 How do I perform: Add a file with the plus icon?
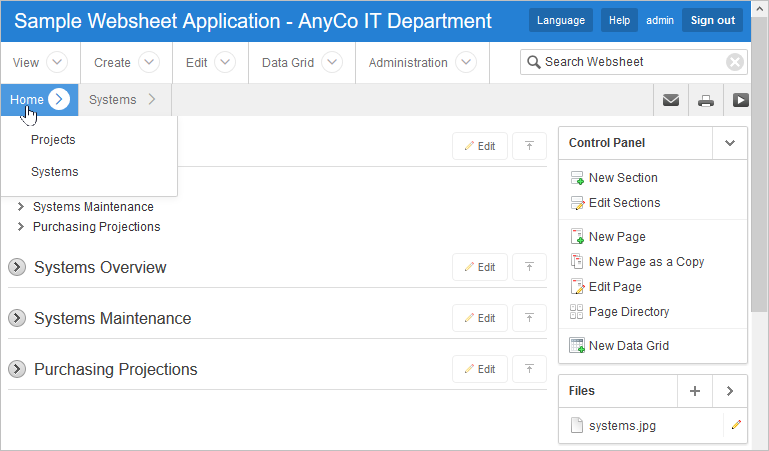(694, 391)
